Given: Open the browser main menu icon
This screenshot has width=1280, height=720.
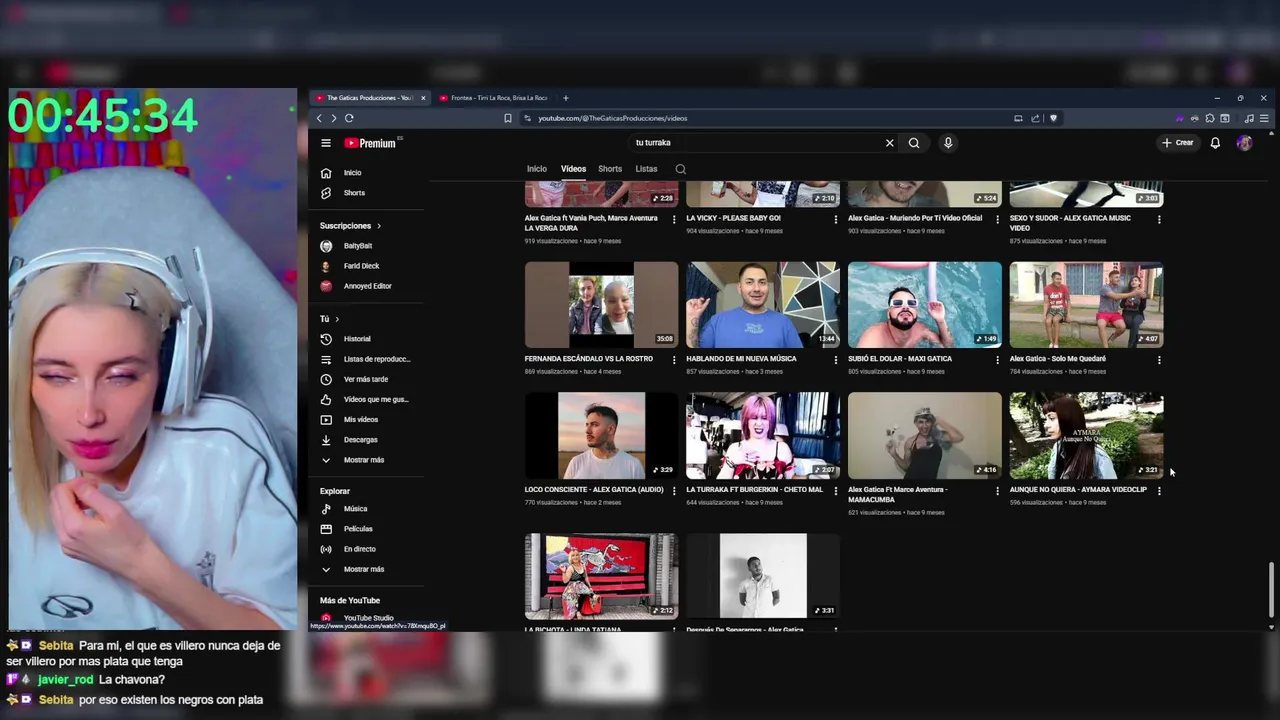Looking at the screenshot, I should coord(1264,118).
